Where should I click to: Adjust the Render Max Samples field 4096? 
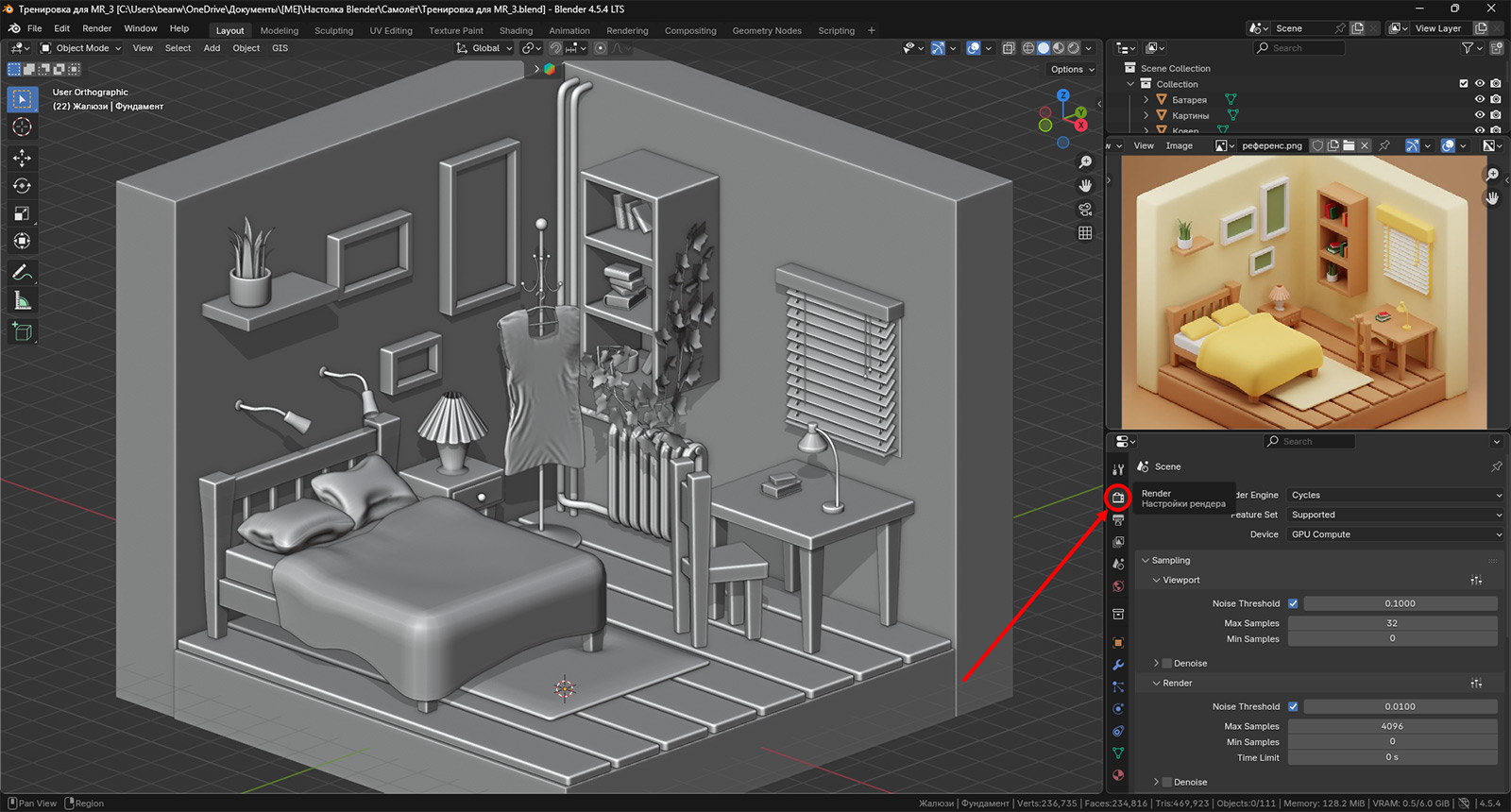click(x=1392, y=726)
